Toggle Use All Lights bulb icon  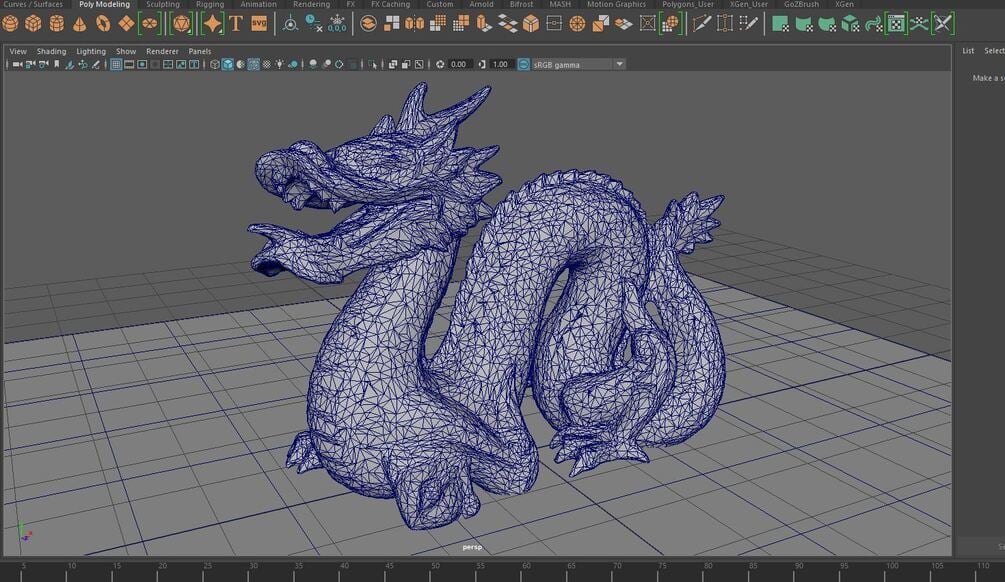(x=279, y=65)
